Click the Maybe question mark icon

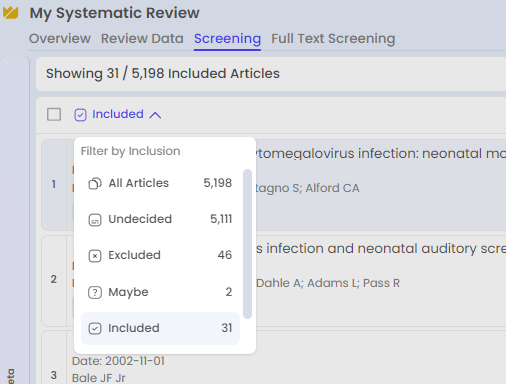click(95, 292)
